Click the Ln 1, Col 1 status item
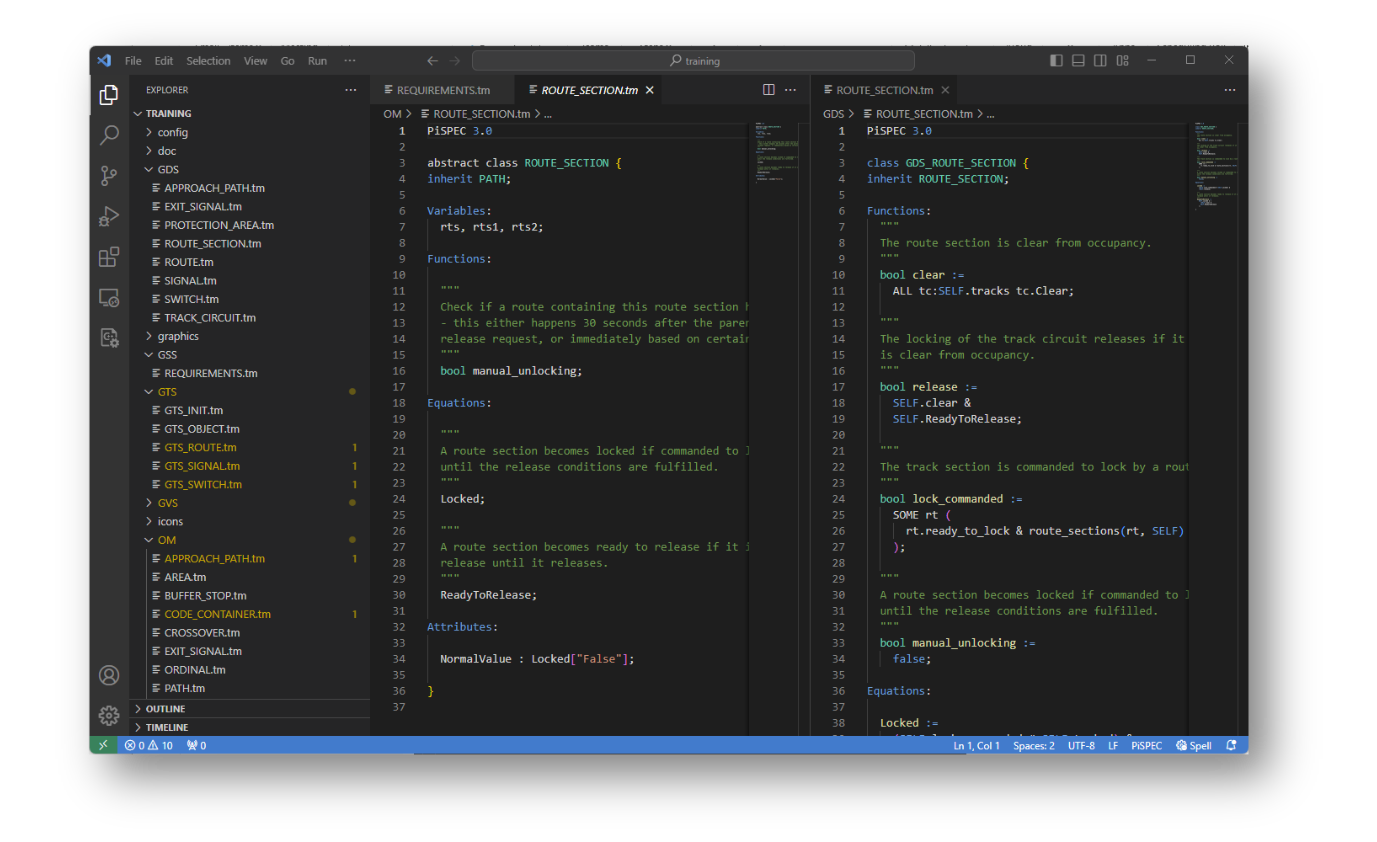The width and height of the screenshot is (1377, 842). pyautogui.click(x=976, y=745)
